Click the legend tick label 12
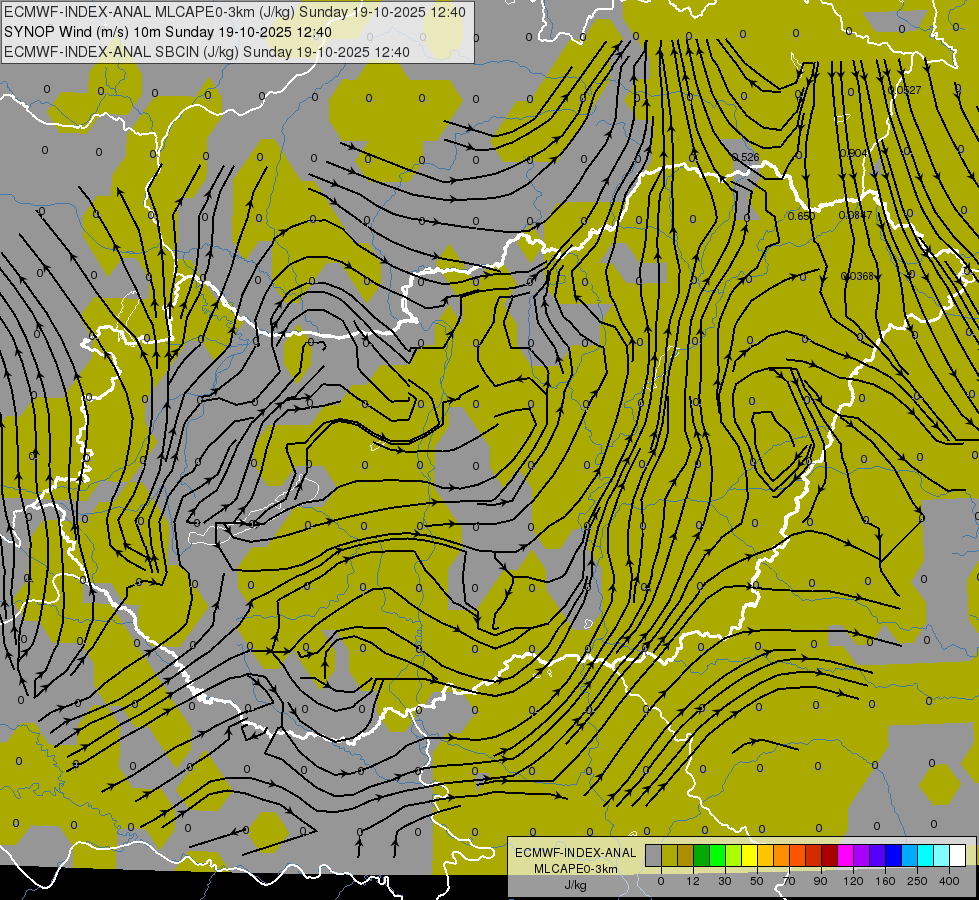The height and width of the screenshot is (900, 979). click(693, 881)
